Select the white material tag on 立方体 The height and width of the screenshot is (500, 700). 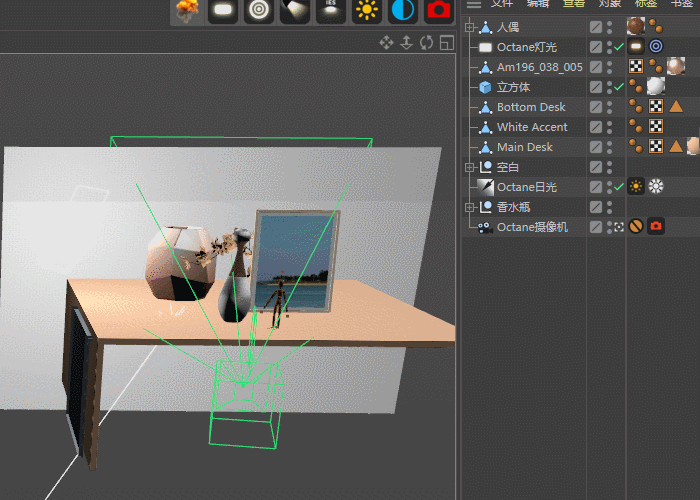[656, 86]
